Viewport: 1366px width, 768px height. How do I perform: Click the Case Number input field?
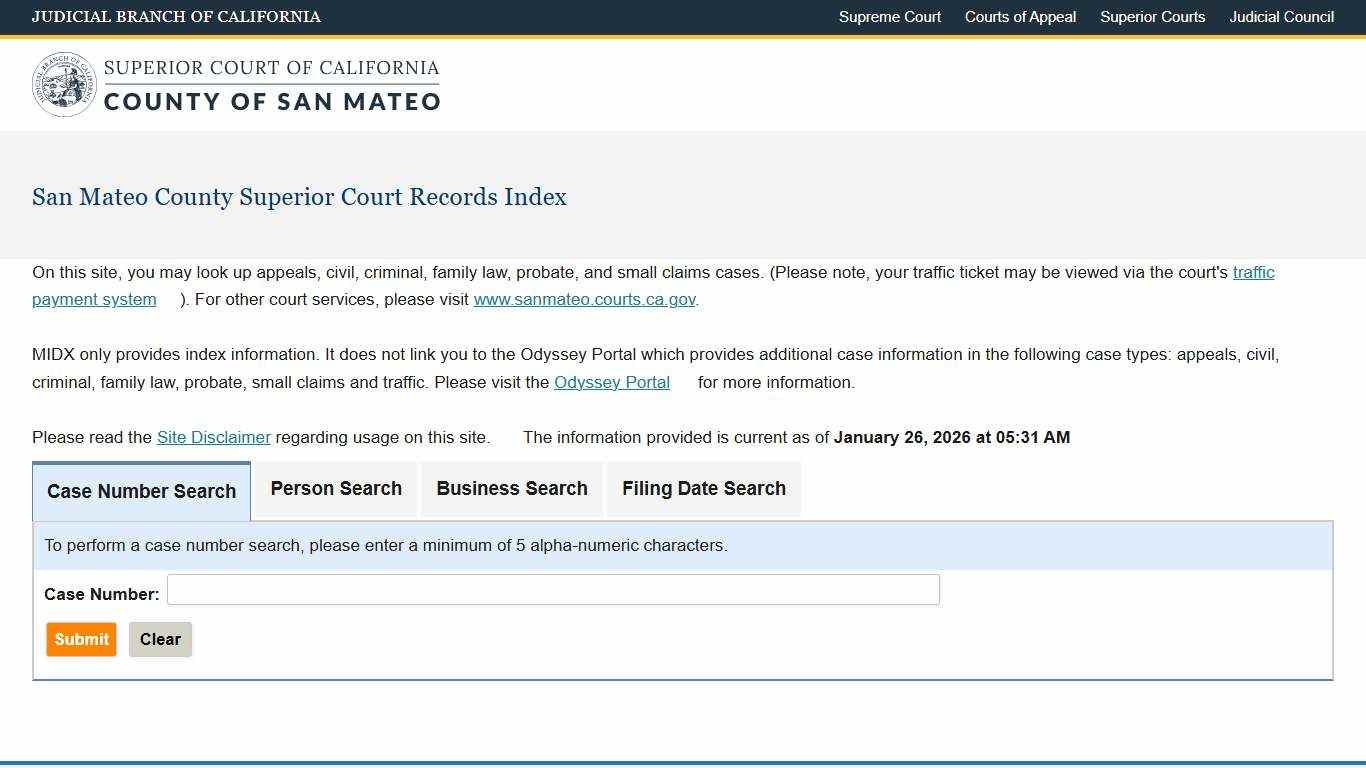(553, 590)
